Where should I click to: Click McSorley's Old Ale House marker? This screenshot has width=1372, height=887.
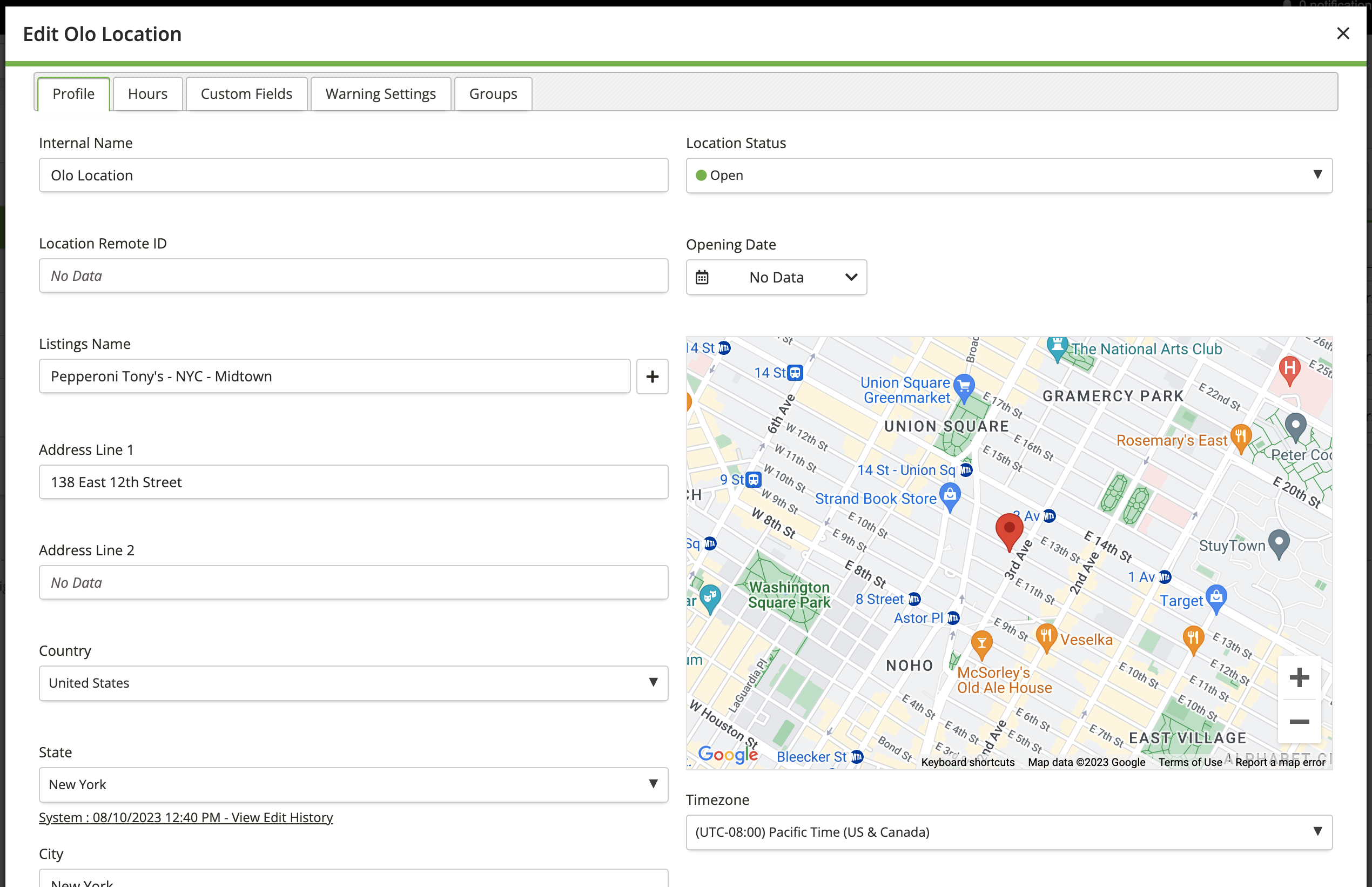[x=981, y=645]
